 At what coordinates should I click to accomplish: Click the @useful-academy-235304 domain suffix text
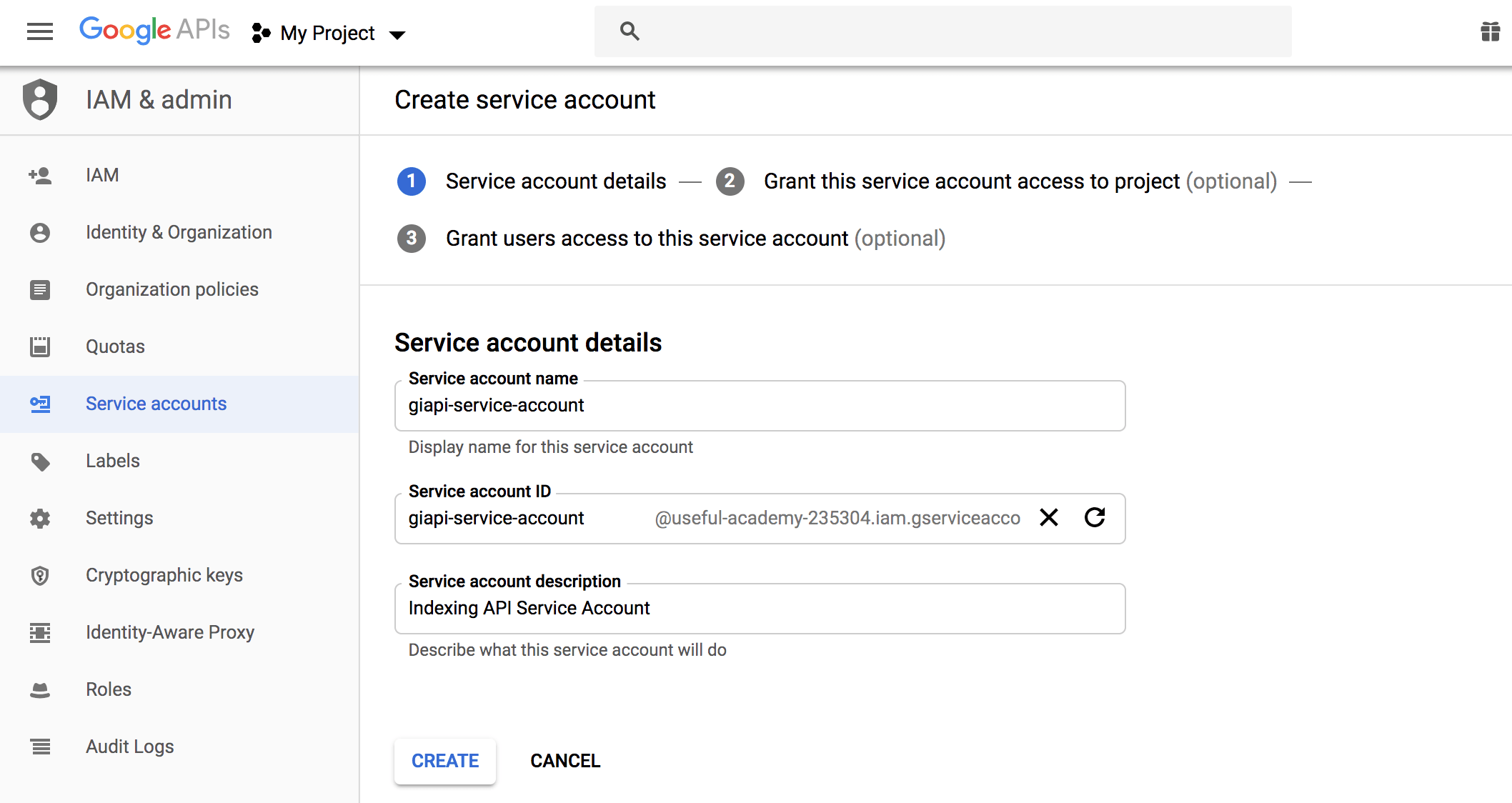pyautogui.click(x=837, y=519)
